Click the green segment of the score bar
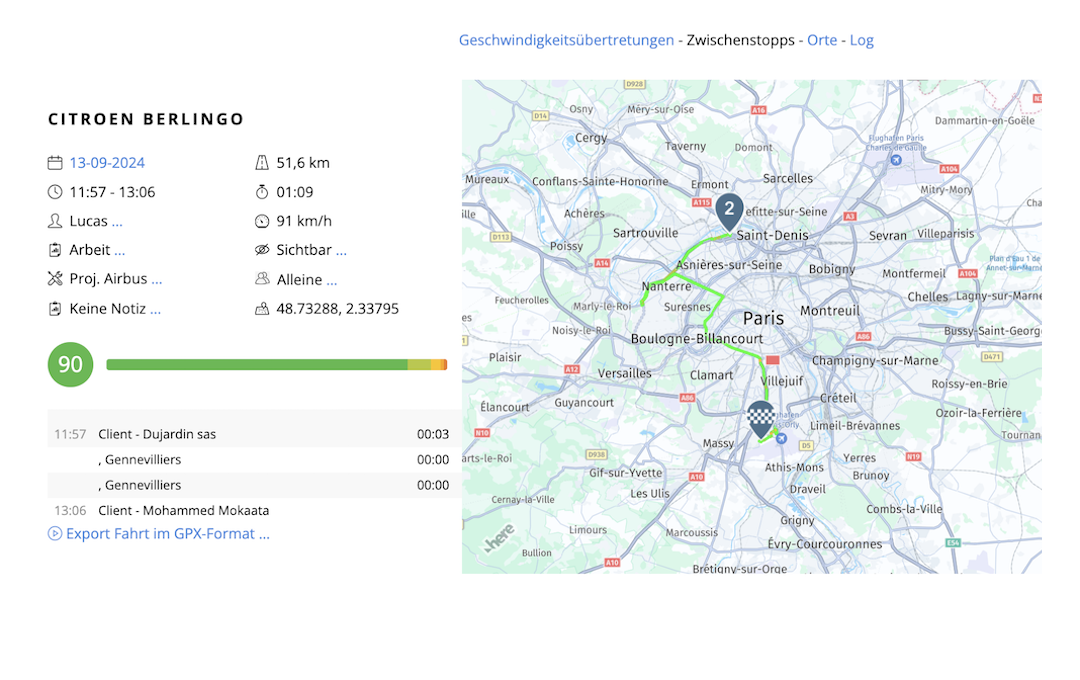1080x680 pixels. pyautogui.click(x=257, y=364)
